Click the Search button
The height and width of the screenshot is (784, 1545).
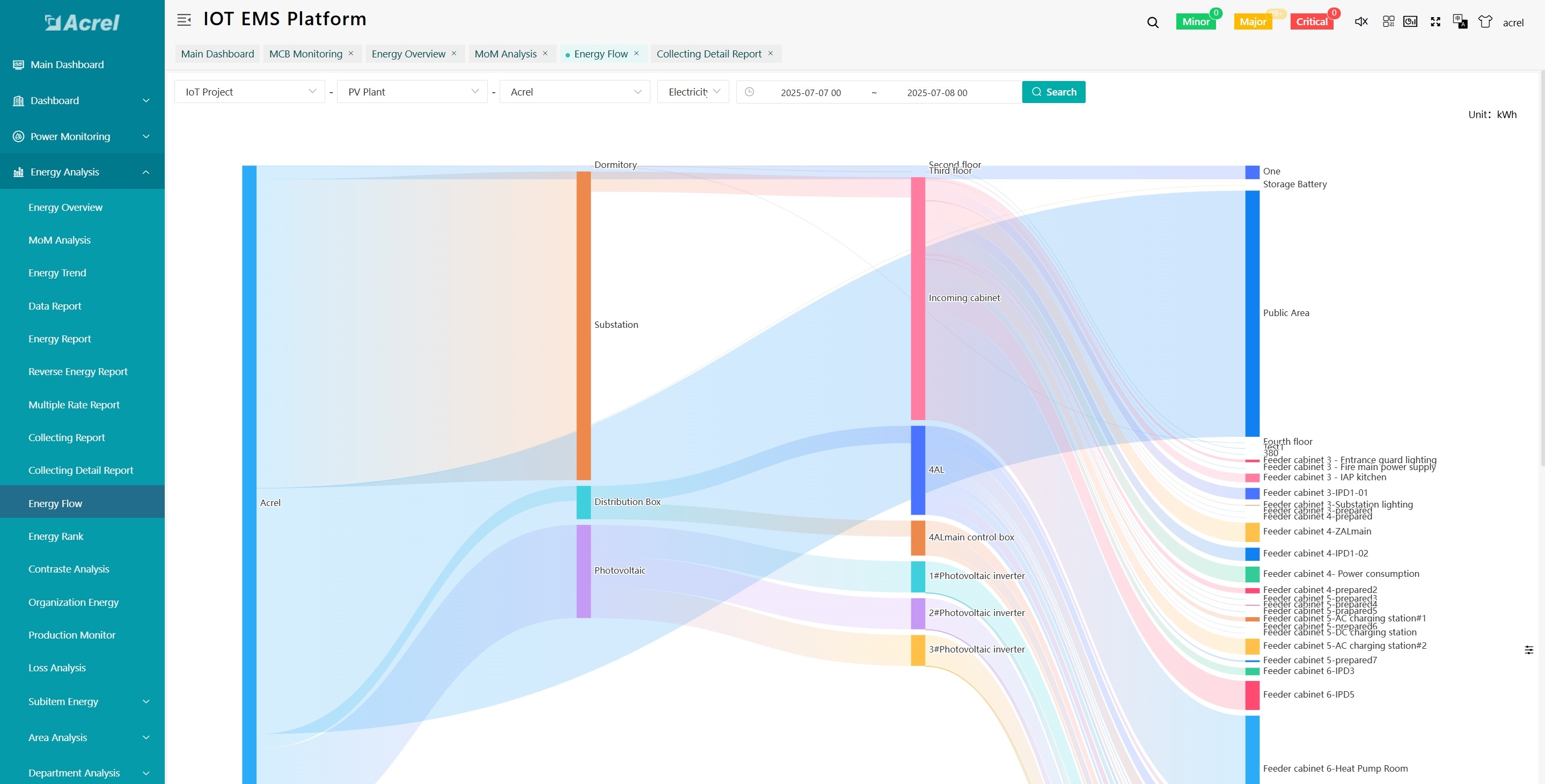tap(1053, 92)
